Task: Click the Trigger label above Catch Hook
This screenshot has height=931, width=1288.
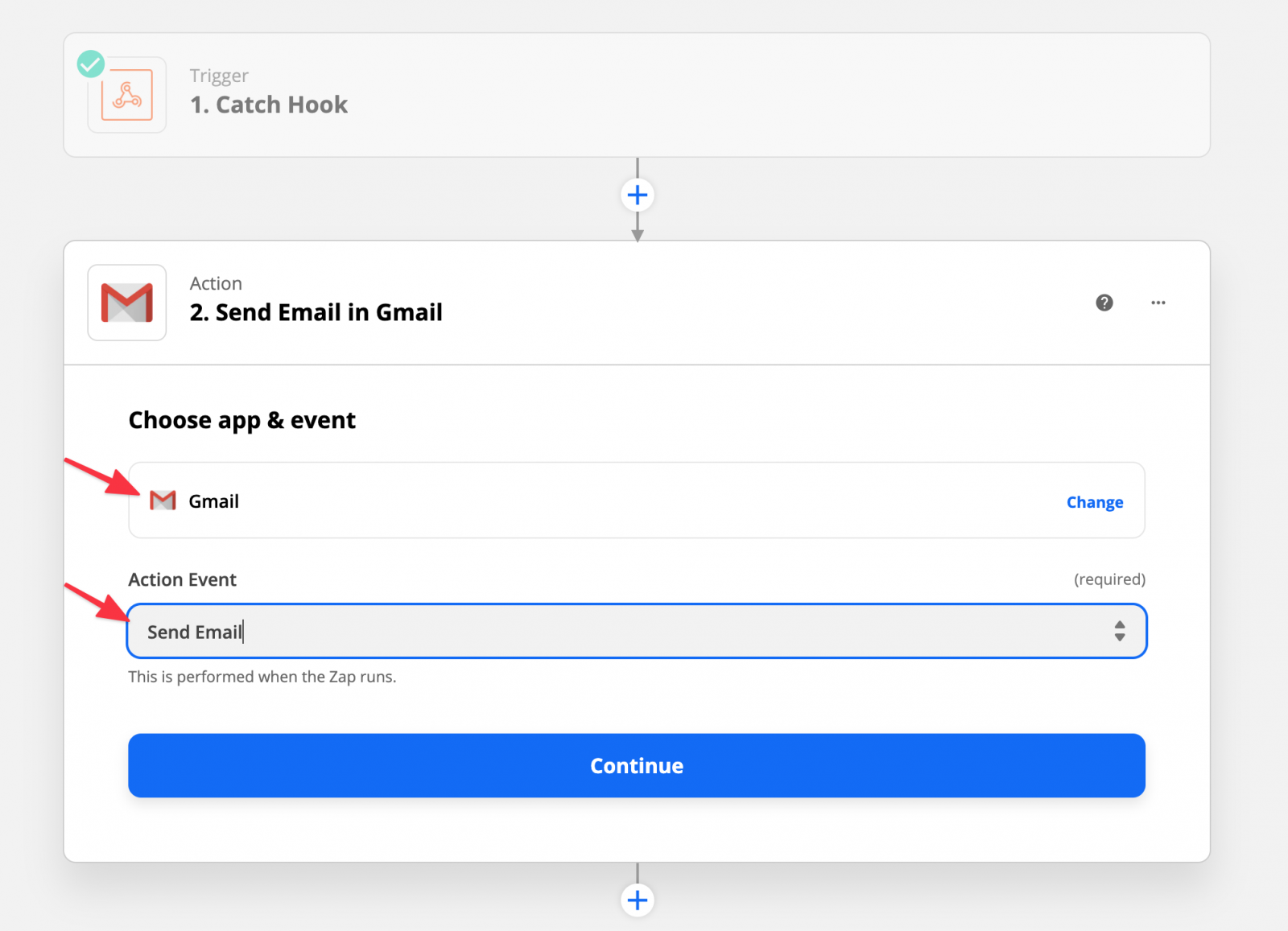Action: (x=218, y=75)
